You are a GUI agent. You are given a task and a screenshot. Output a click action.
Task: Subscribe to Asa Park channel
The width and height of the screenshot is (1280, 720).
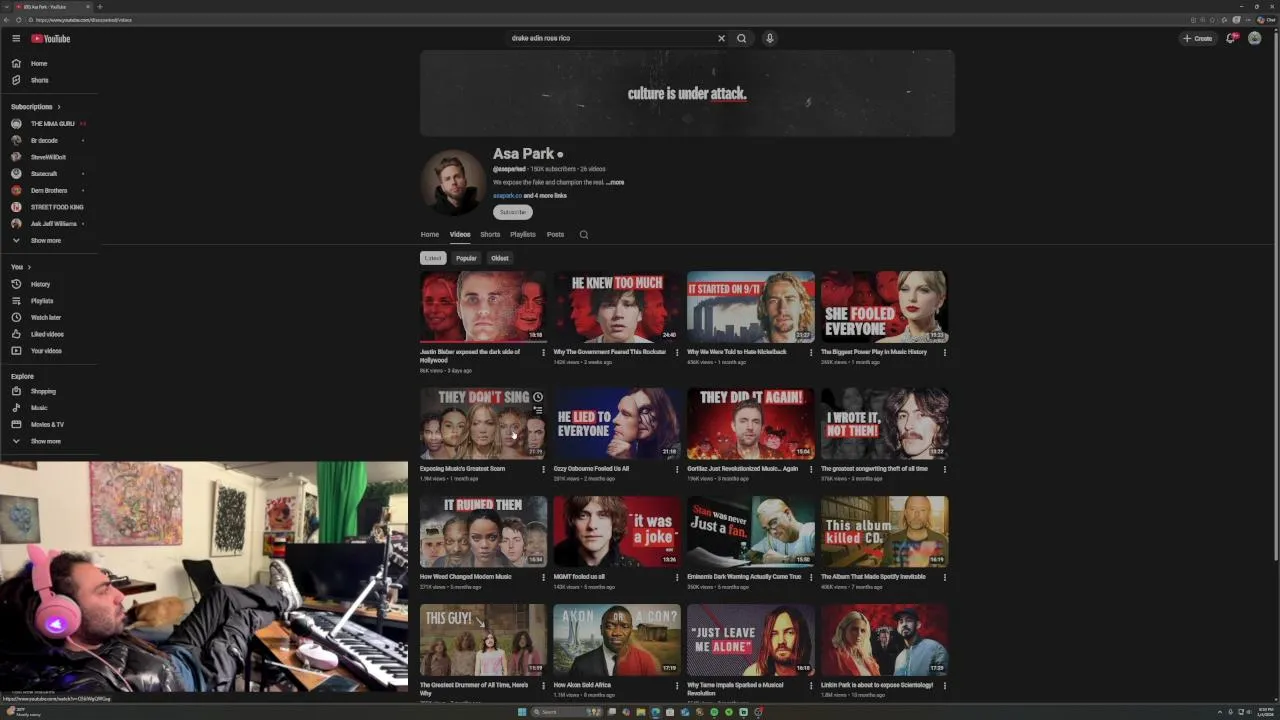coord(513,212)
